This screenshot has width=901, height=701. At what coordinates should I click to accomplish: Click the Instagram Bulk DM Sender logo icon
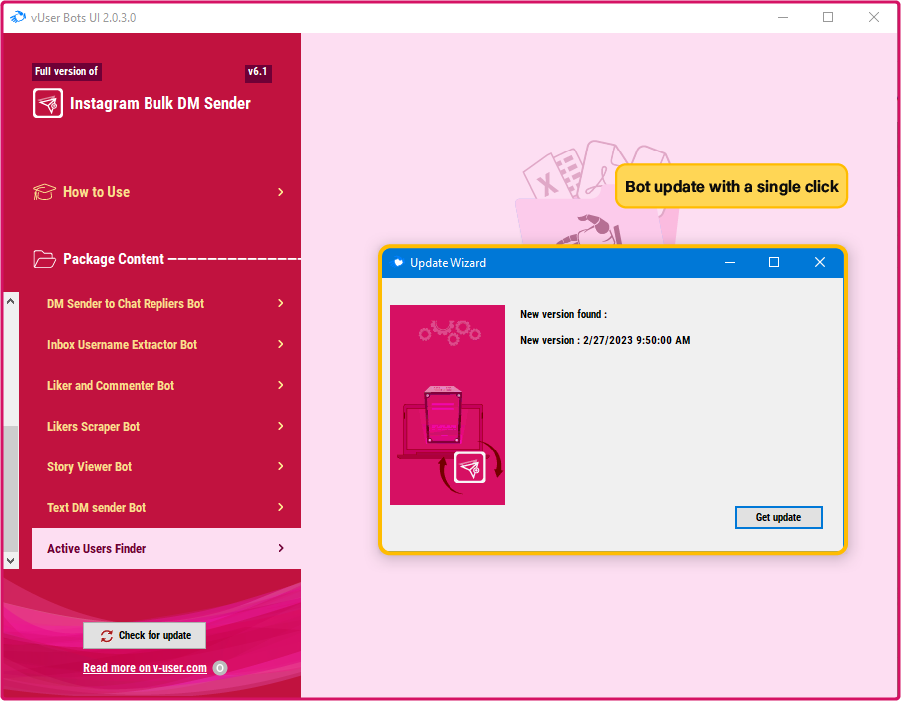pyautogui.click(x=48, y=103)
